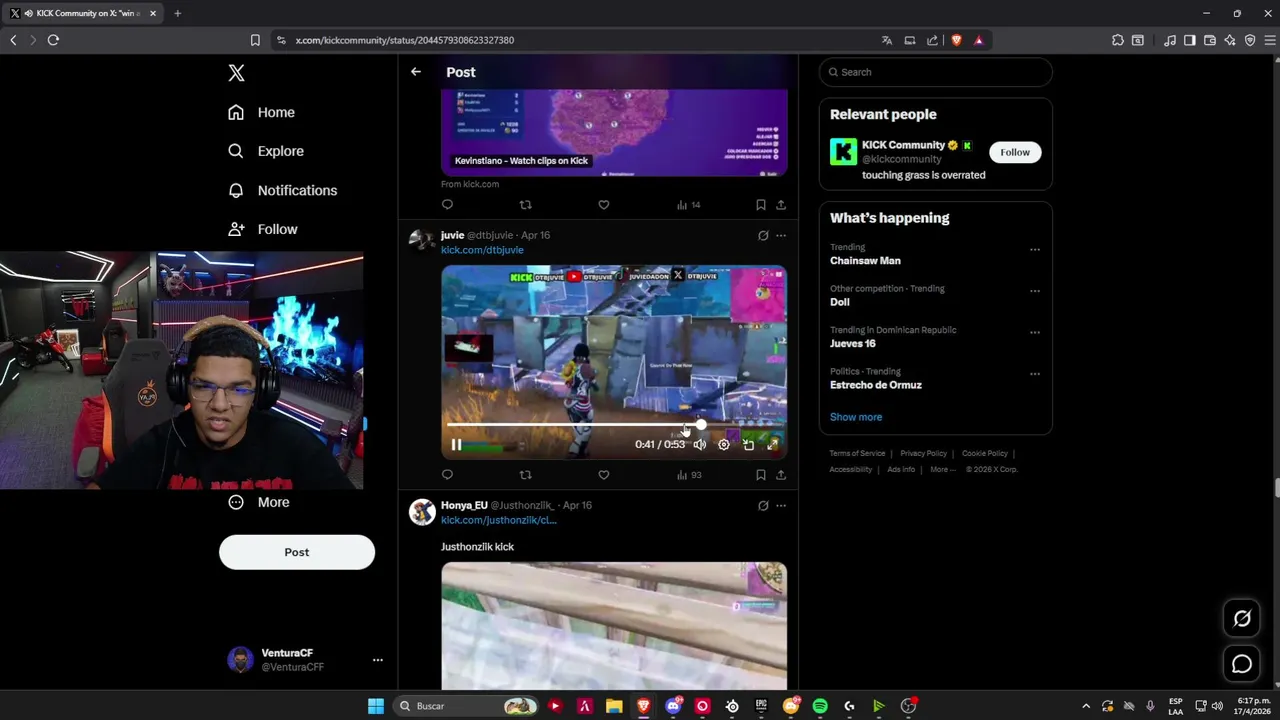
Task: Open options for Jueves 16 trend
Action: [1035, 332]
